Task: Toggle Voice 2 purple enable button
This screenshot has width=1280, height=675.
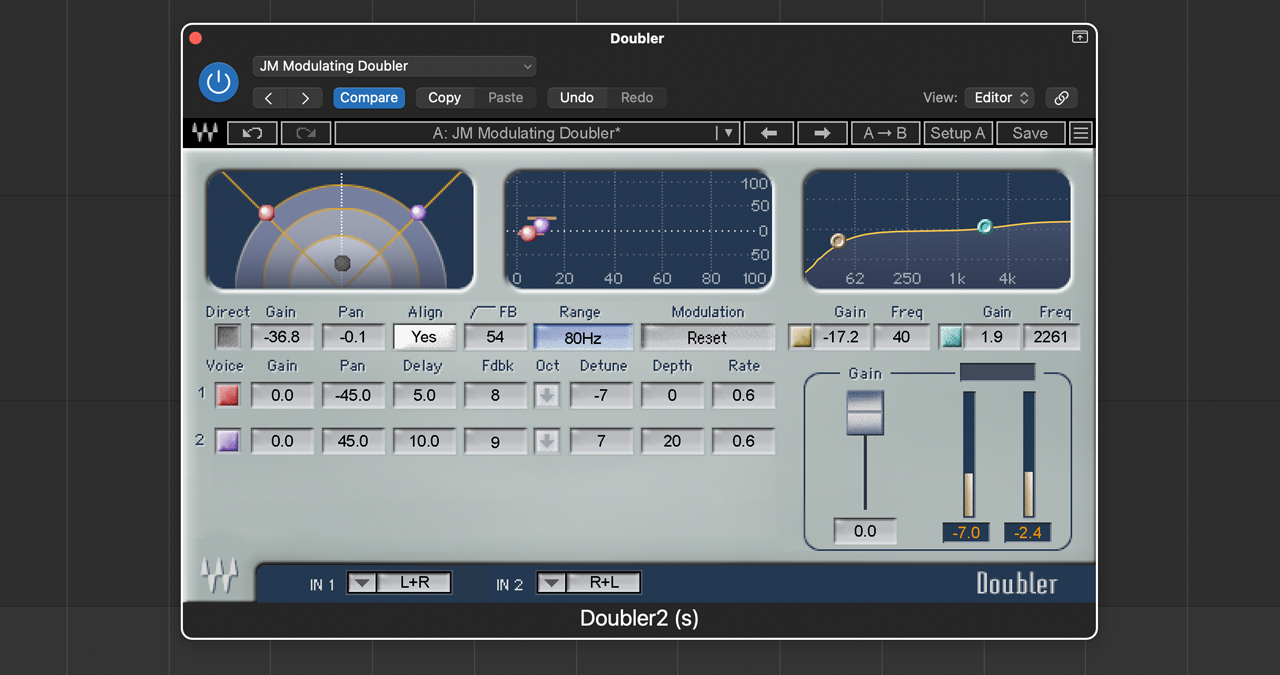Action: coord(228,441)
